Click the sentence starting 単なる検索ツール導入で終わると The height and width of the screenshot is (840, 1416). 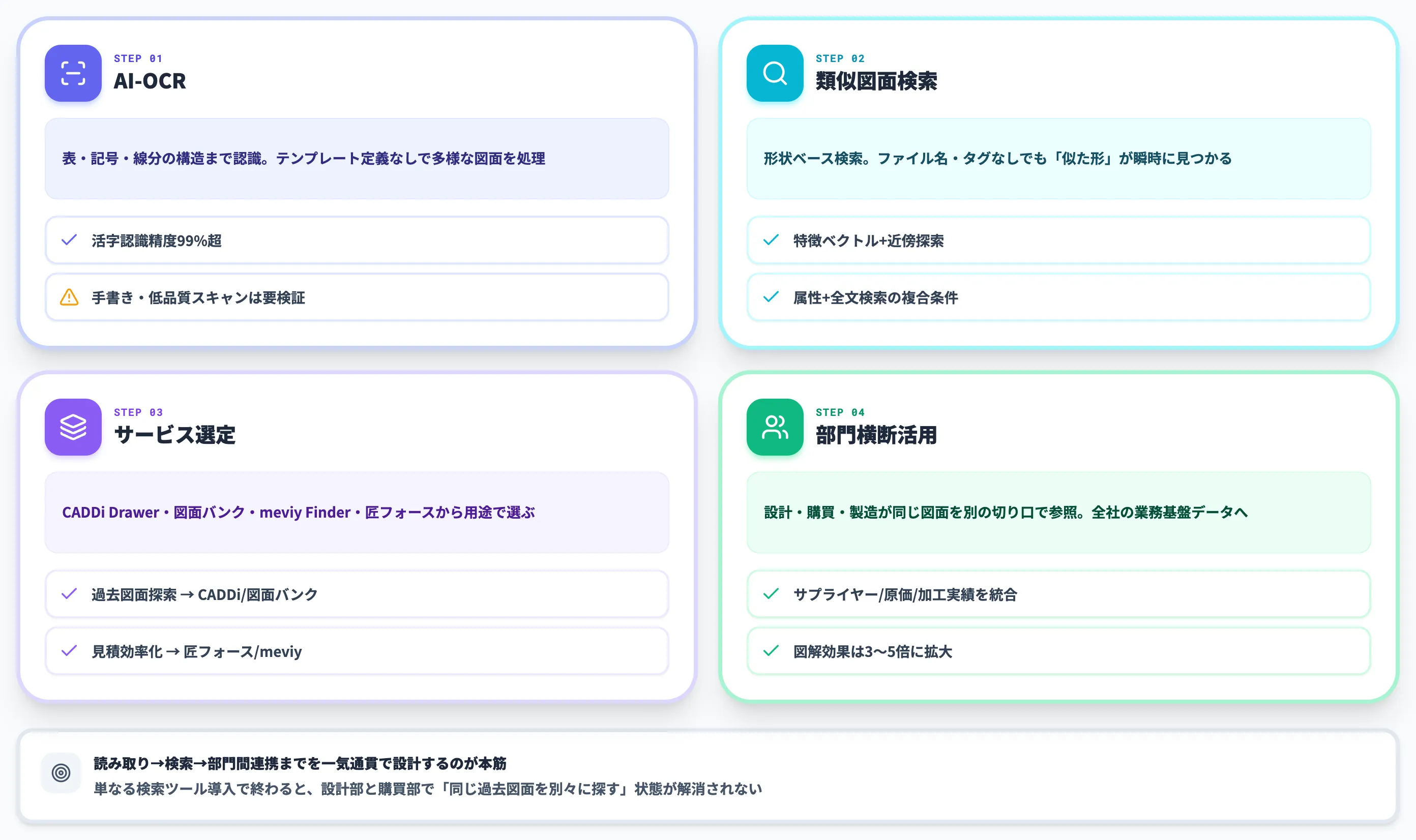pos(427,789)
